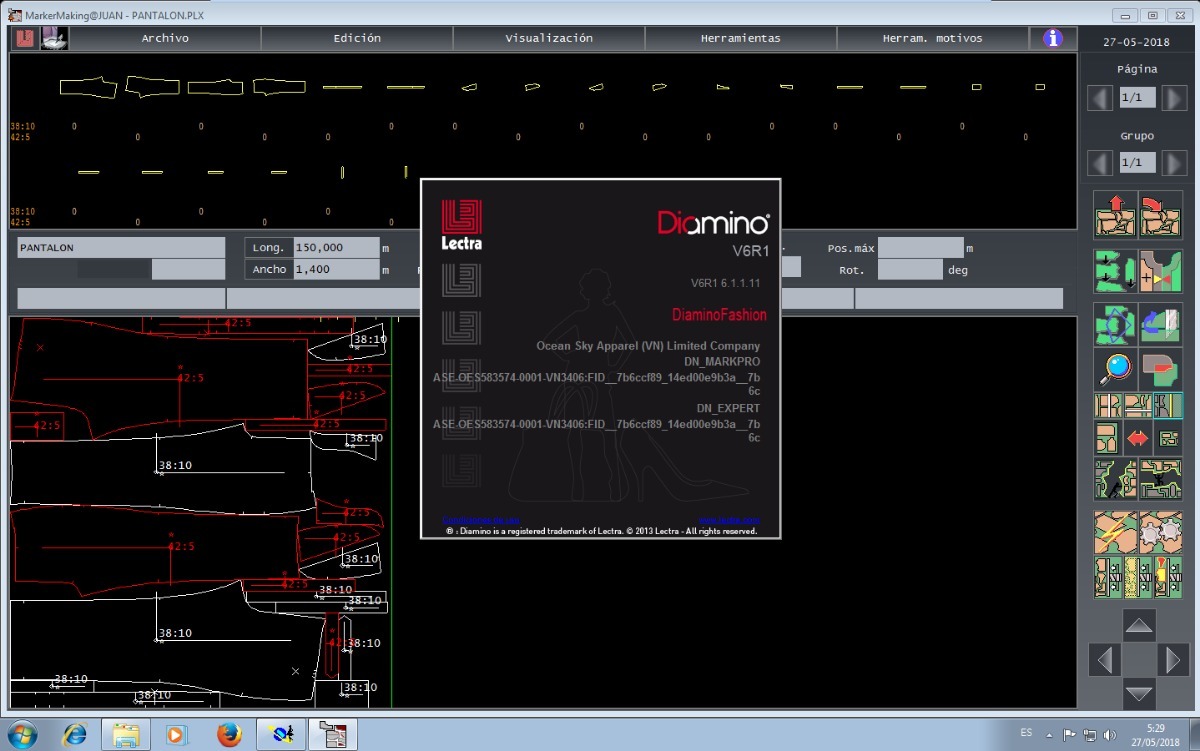Click the Long. field showing 150,000
The image size is (1200, 751).
[x=336, y=247]
